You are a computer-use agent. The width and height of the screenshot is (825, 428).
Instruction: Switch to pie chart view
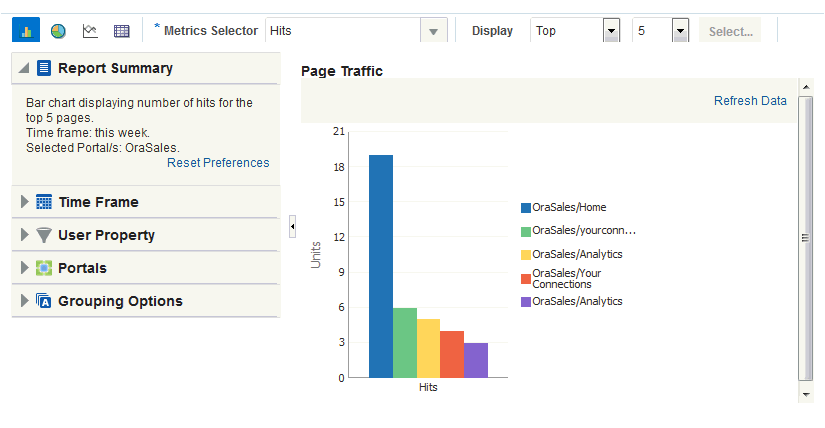click(58, 31)
